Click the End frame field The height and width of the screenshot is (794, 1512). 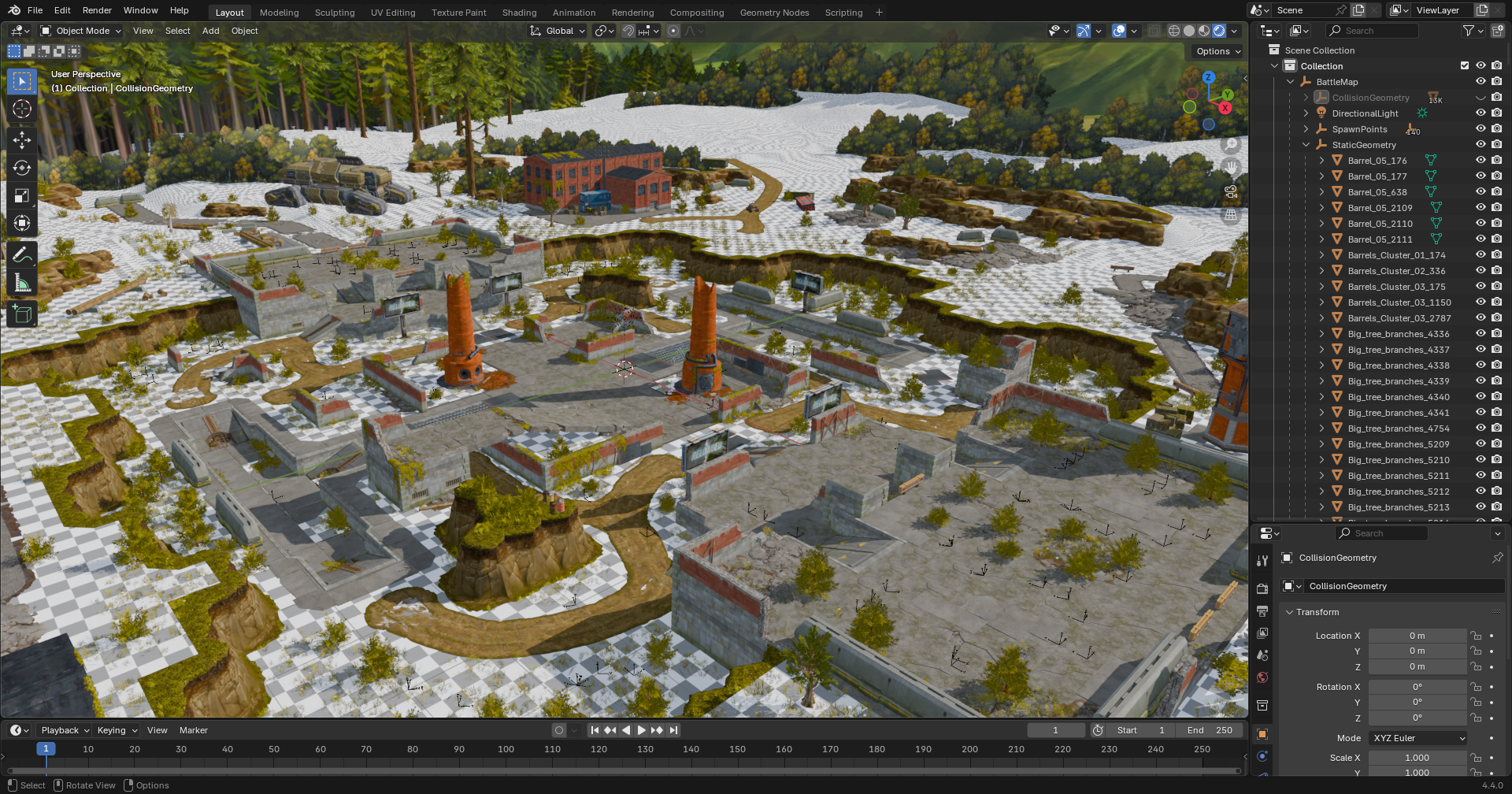[1210, 730]
